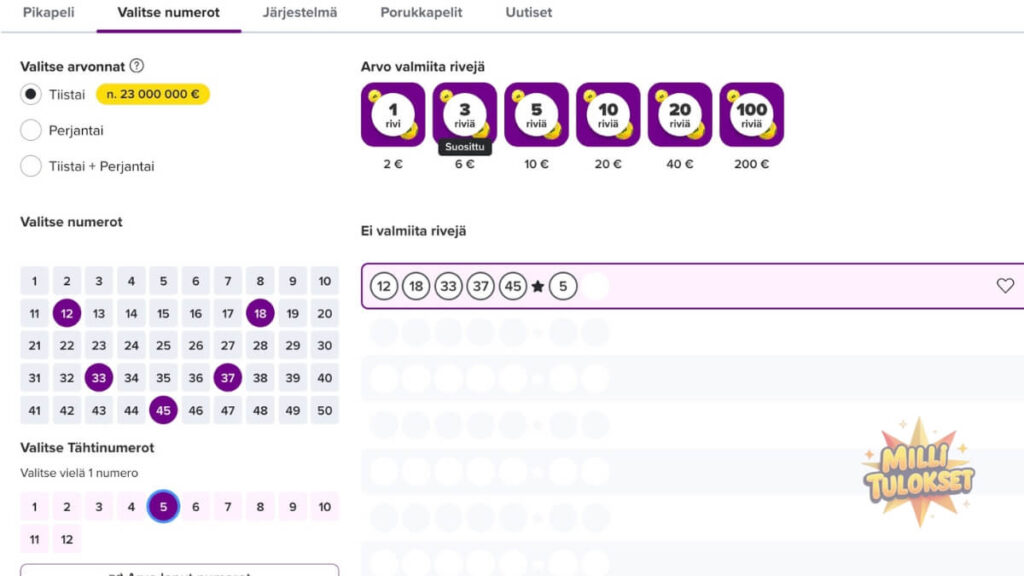This screenshot has height=576, width=1024.
Task: Open the Porukkapelit tab
Action: pyautogui.click(x=421, y=13)
